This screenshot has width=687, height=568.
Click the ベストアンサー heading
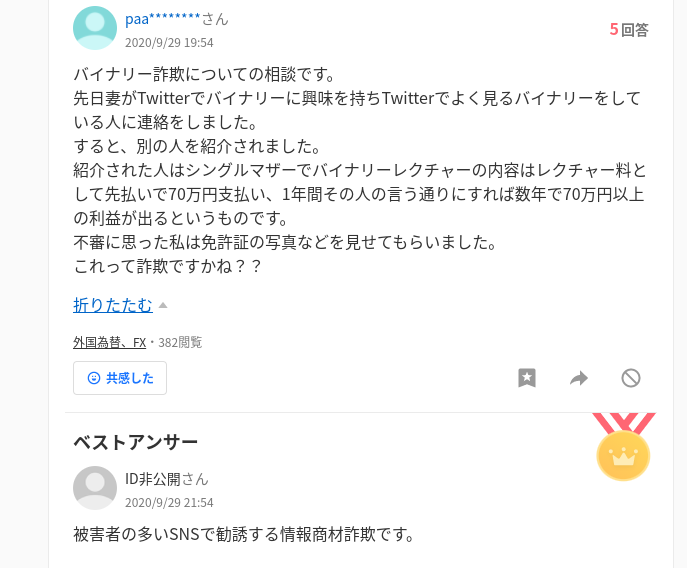135,442
